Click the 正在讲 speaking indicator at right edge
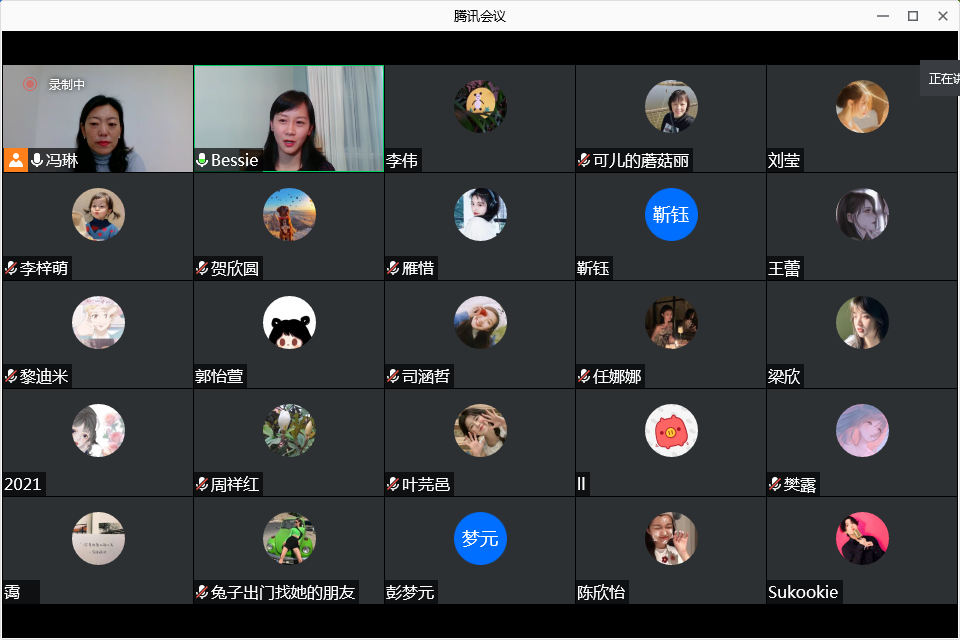 click(941, 78)
